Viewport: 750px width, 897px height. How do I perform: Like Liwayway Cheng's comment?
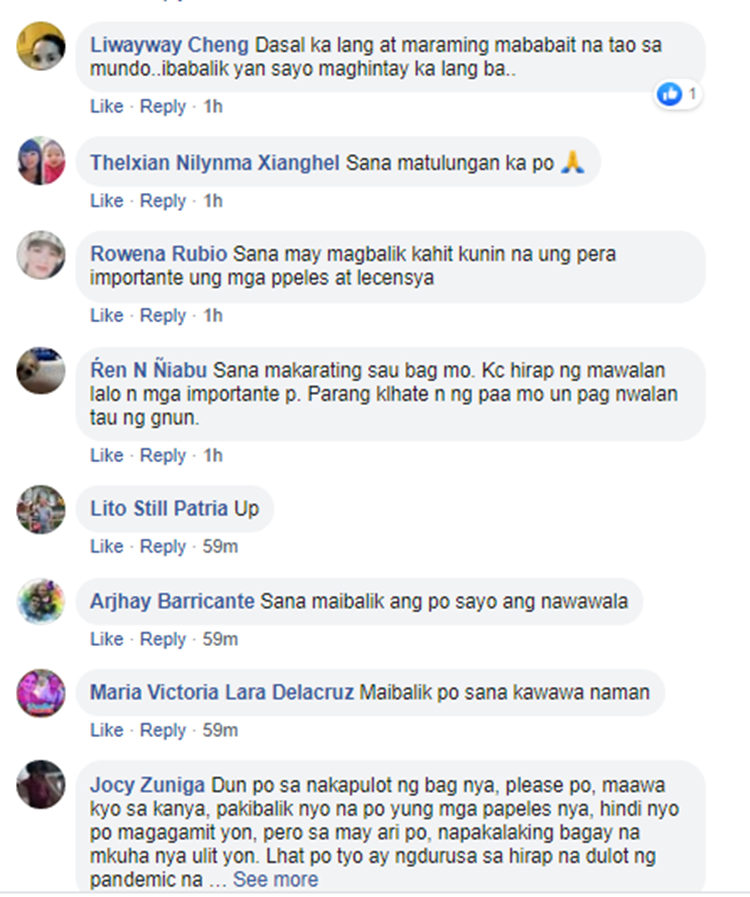(x=106, y=106)
